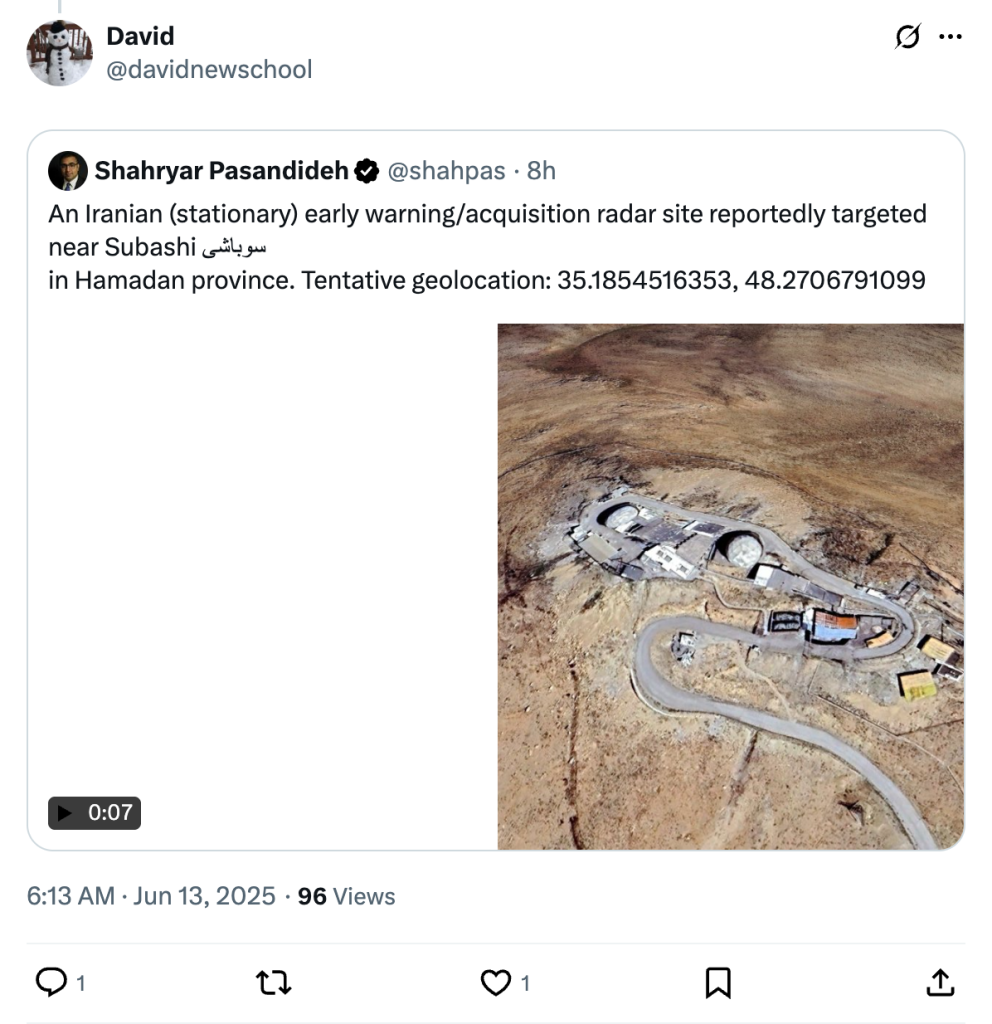Screen dimensions: 992x1024
Task: Click the reply speech bubble icon
Action: point(51,983)
